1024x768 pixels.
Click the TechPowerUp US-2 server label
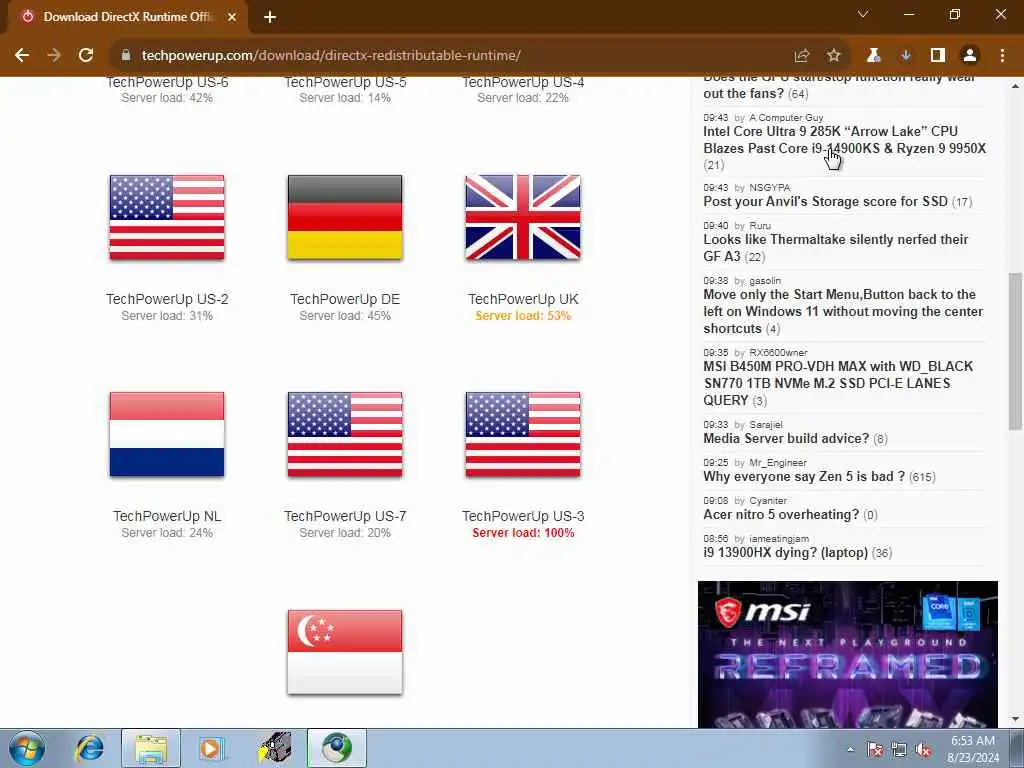coord(167,299)
